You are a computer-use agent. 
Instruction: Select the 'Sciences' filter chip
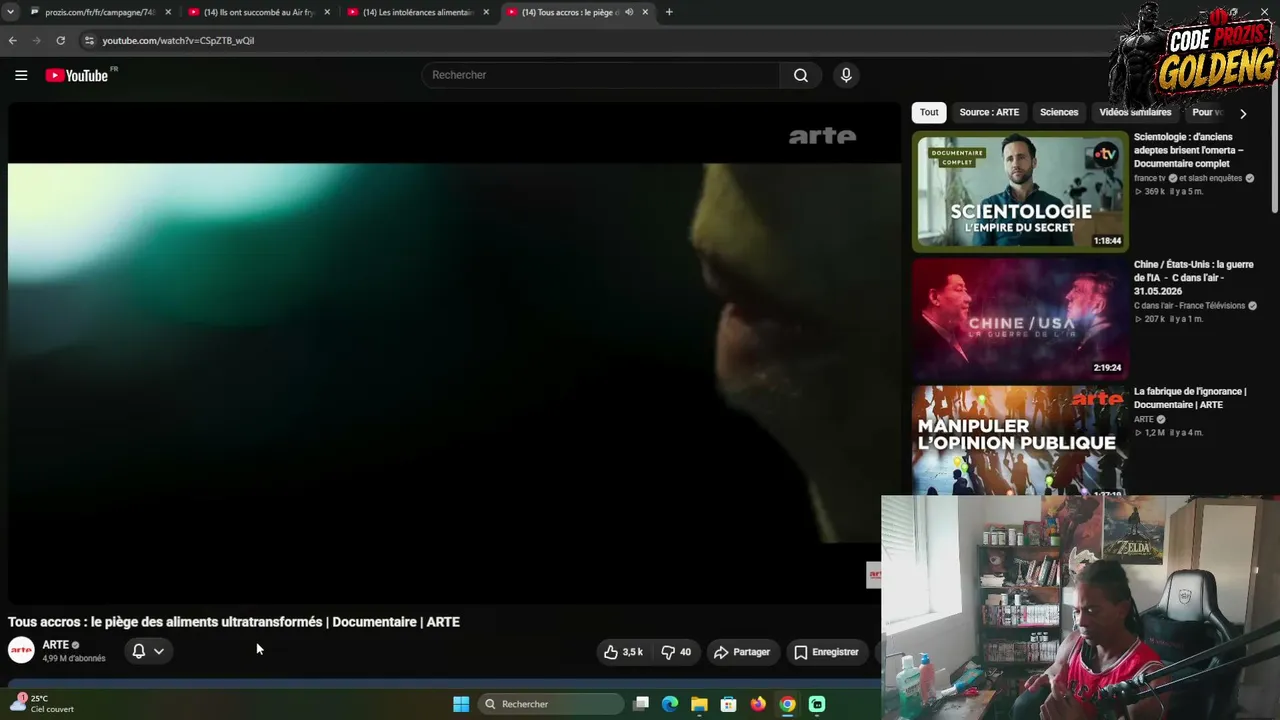[x=1059, y=113]
